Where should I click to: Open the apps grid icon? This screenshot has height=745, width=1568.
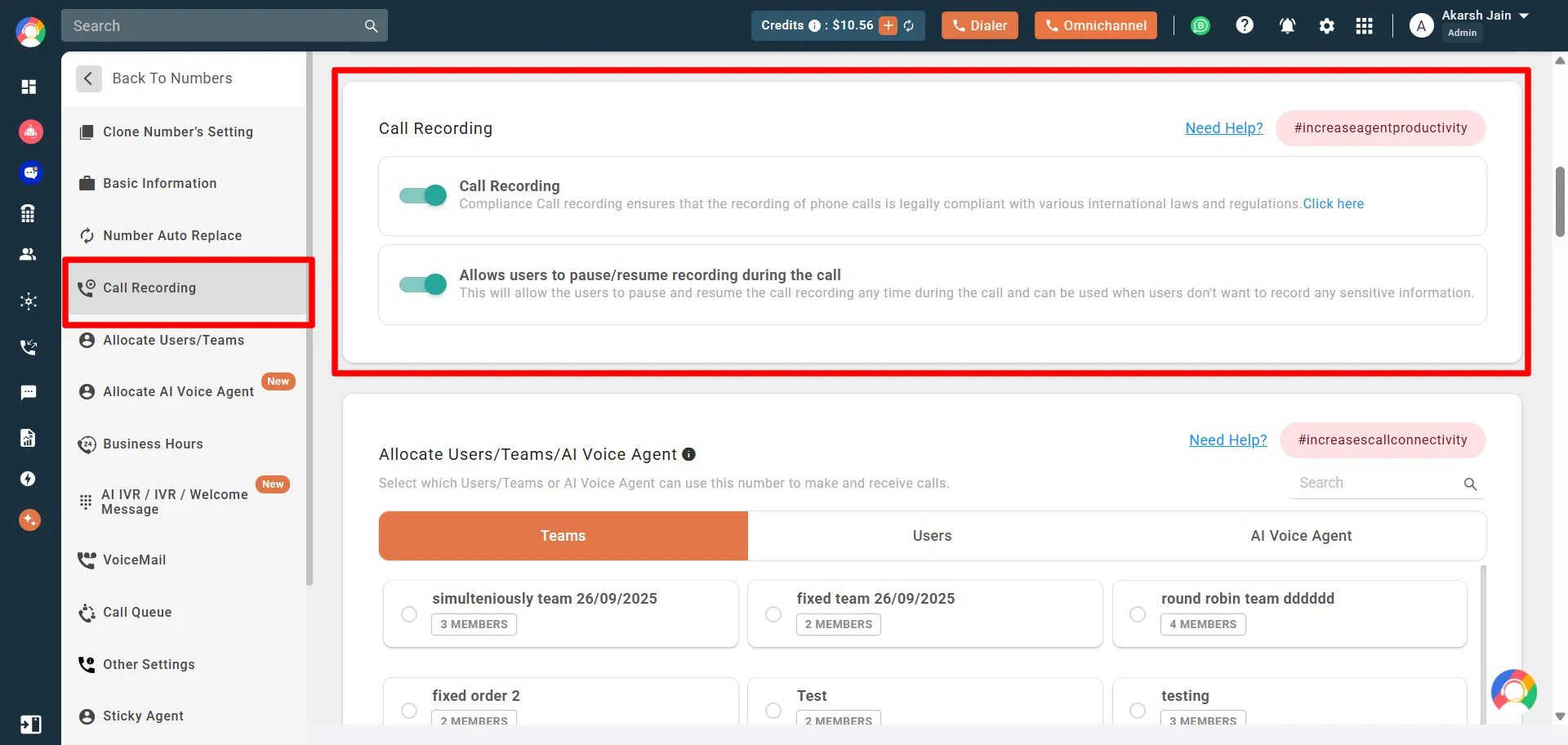[1364, 26]
